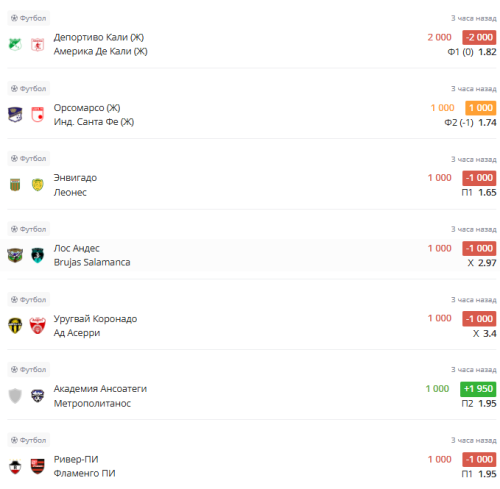Screen dimensions: 500x489
Task: Click the Brujas Salamanca team logo
Action: [x=37, y=255]
